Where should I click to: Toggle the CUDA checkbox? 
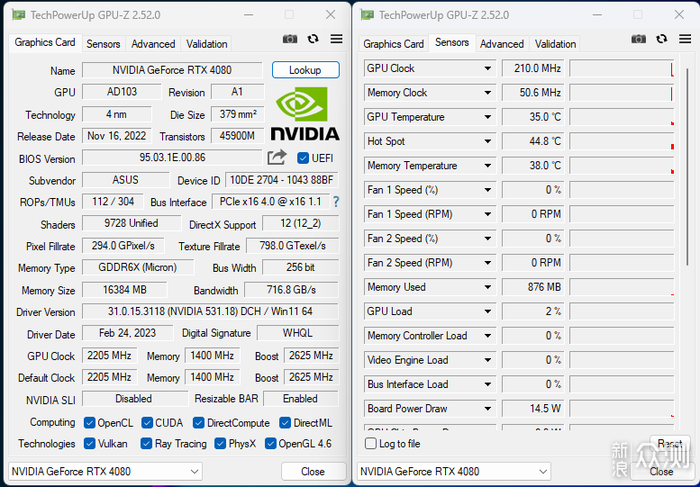coord(147,423)
